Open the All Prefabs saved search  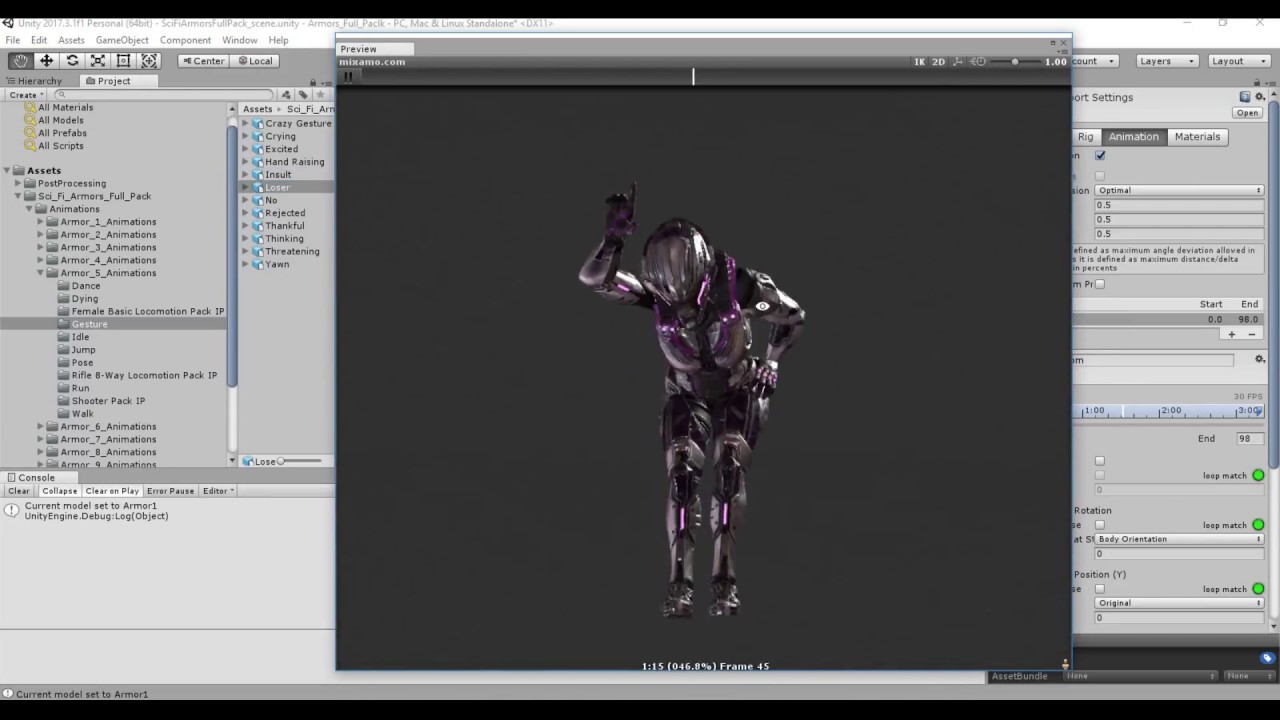[x=62, y=133]
